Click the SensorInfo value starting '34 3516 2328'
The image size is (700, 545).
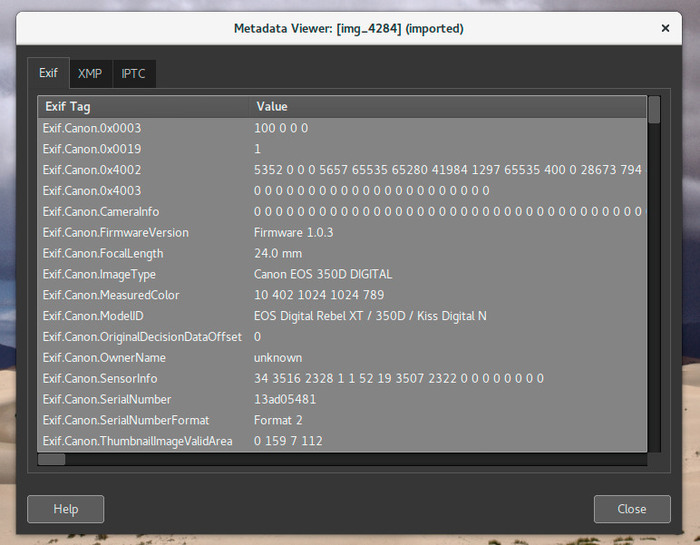399,379
